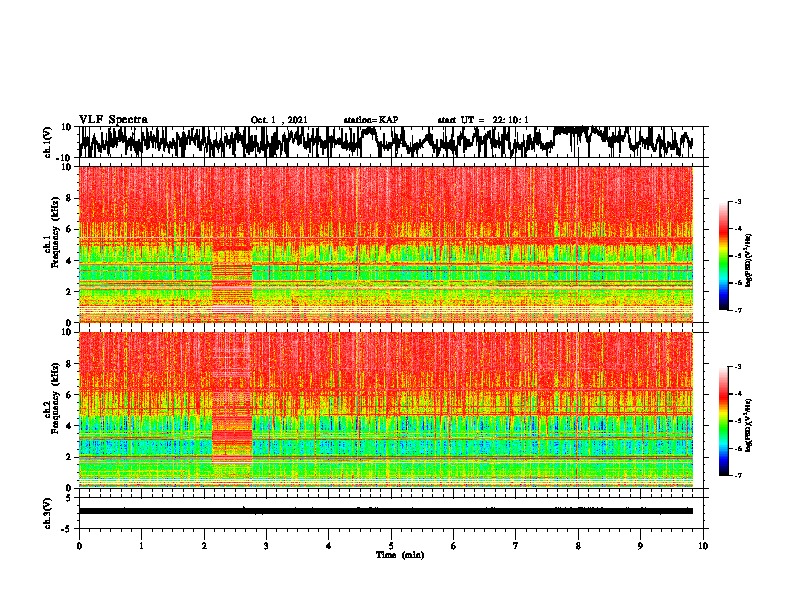Click the time axis tick label "1"
The image size is (792, 612).
(141, 546)
